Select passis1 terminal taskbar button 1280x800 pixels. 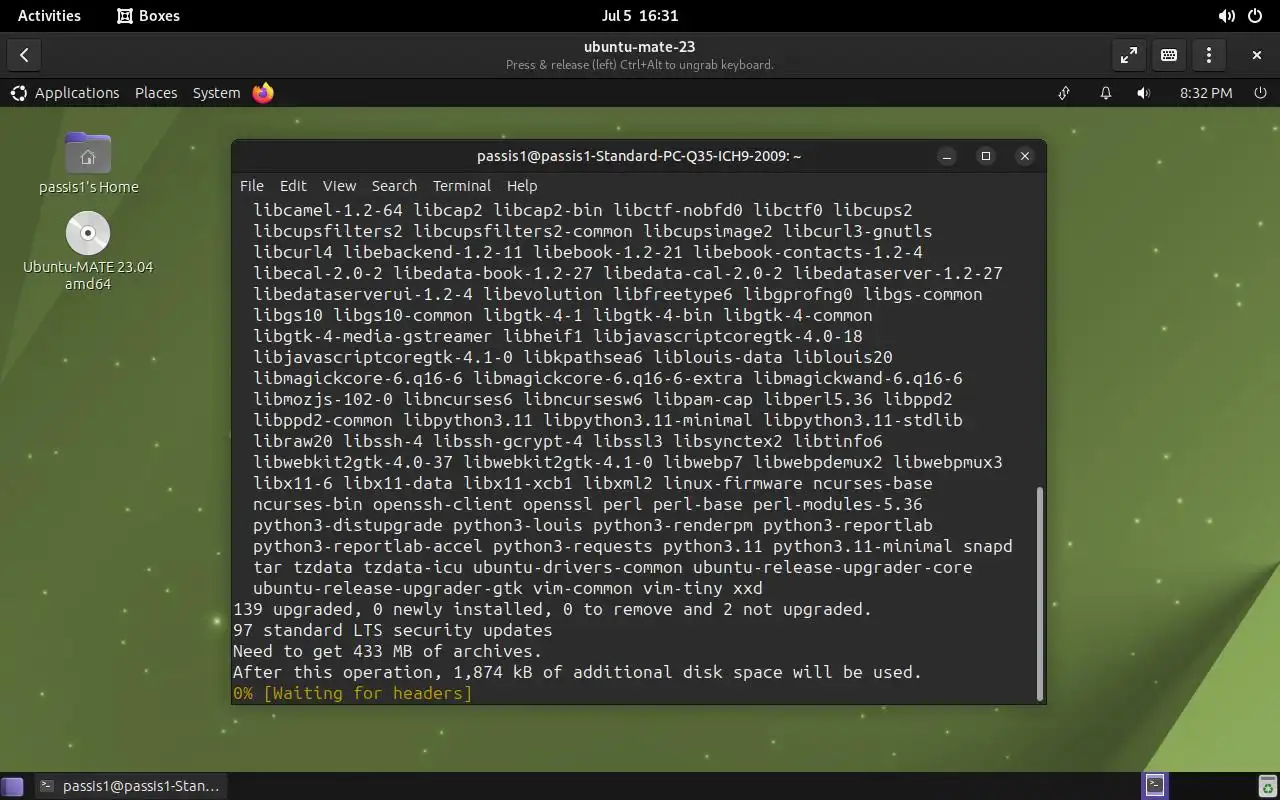pos(129,786)
